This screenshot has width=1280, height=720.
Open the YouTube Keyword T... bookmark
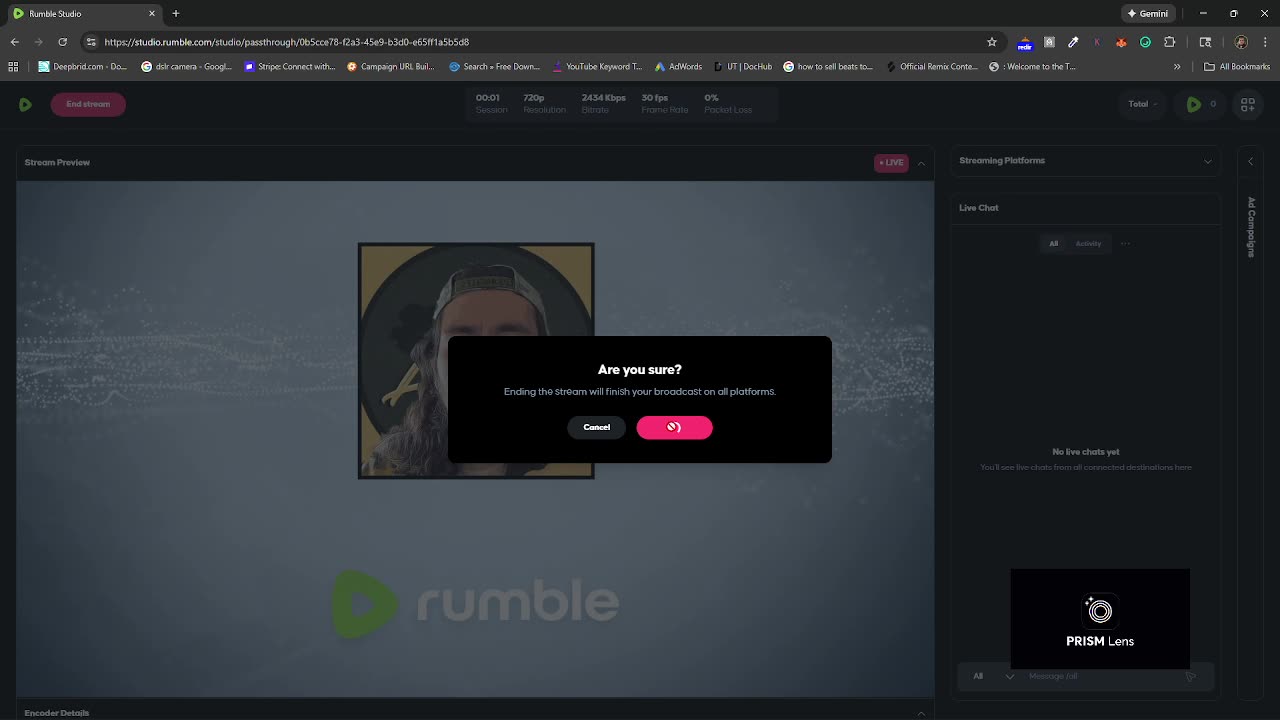click(x=596, y=67)
